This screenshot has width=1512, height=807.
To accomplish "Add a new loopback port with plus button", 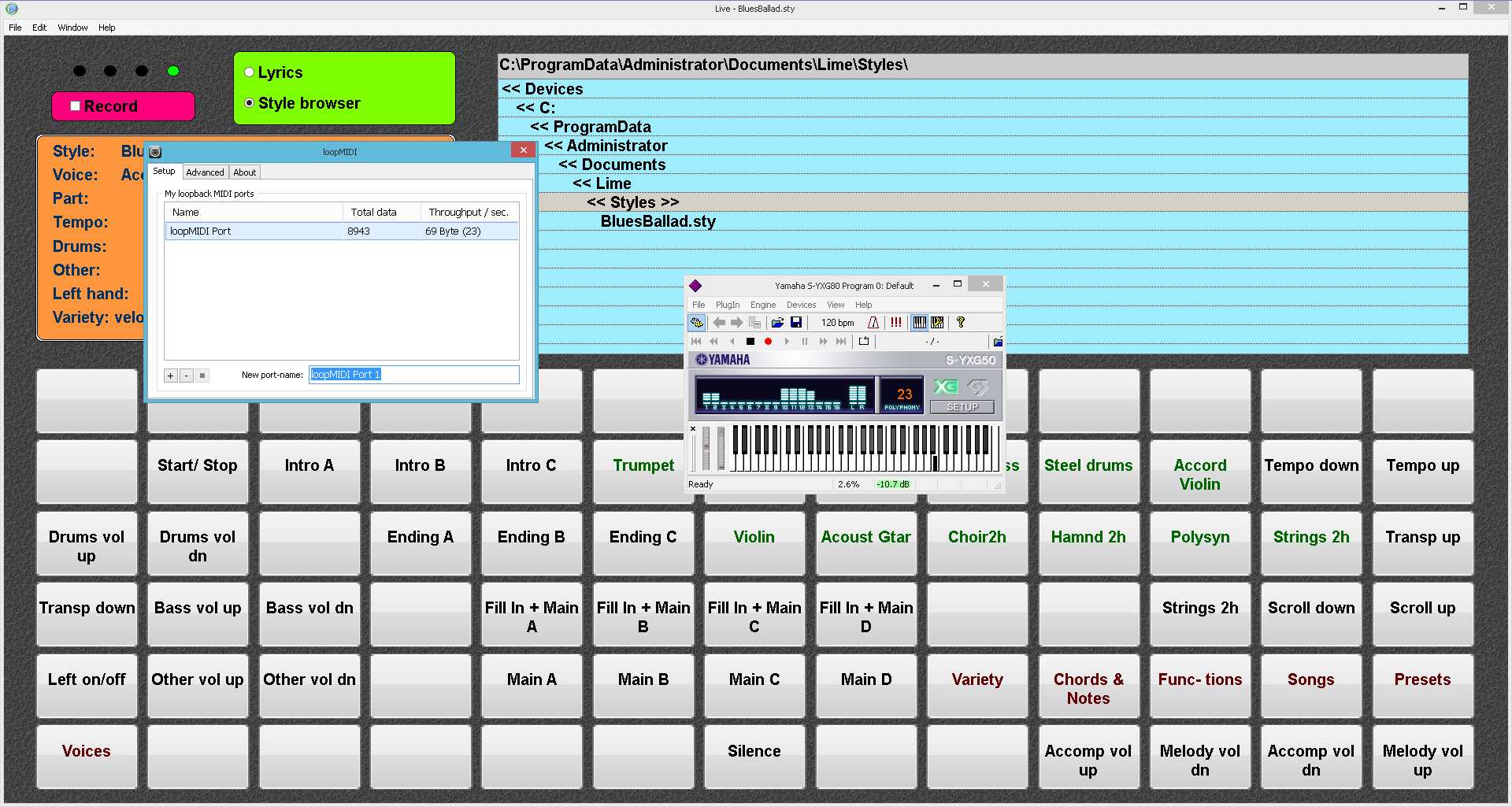I will (x=170, y=376).
